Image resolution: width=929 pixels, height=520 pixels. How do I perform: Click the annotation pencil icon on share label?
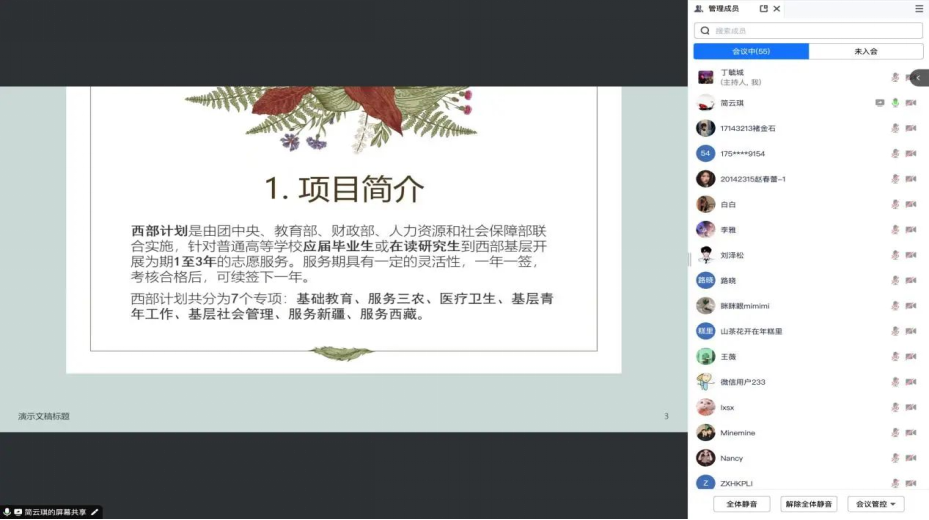coord(95,512)
